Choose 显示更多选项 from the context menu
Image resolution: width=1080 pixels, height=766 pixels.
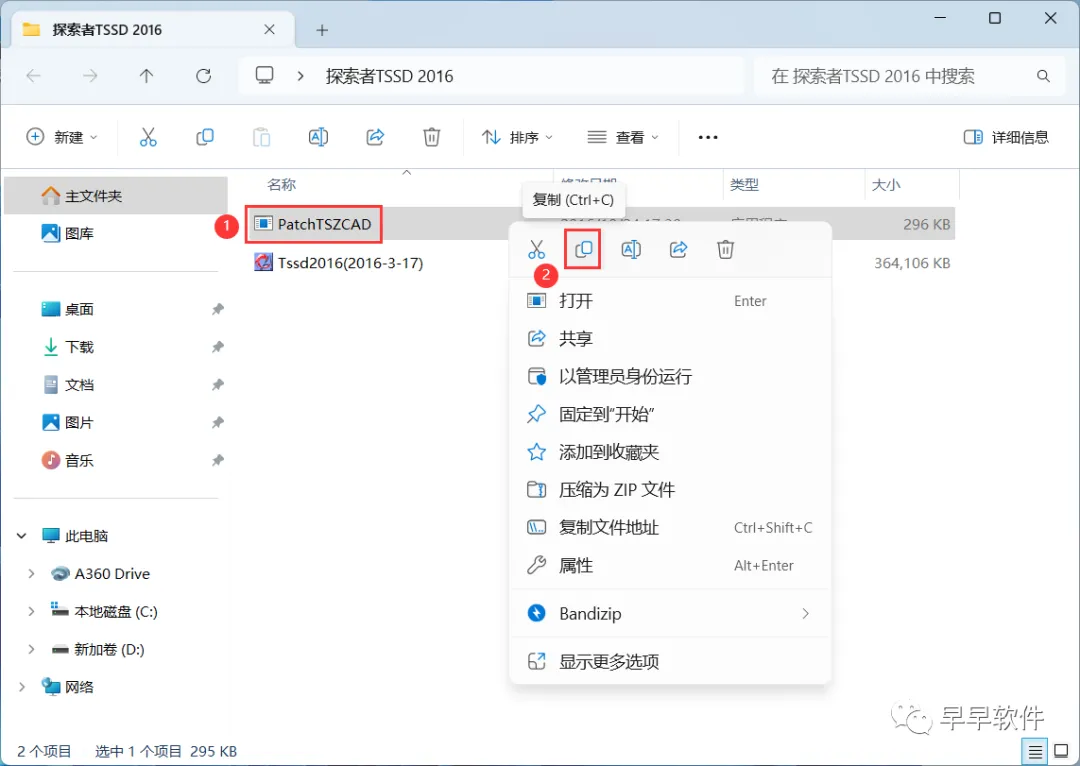coord(670,662)
